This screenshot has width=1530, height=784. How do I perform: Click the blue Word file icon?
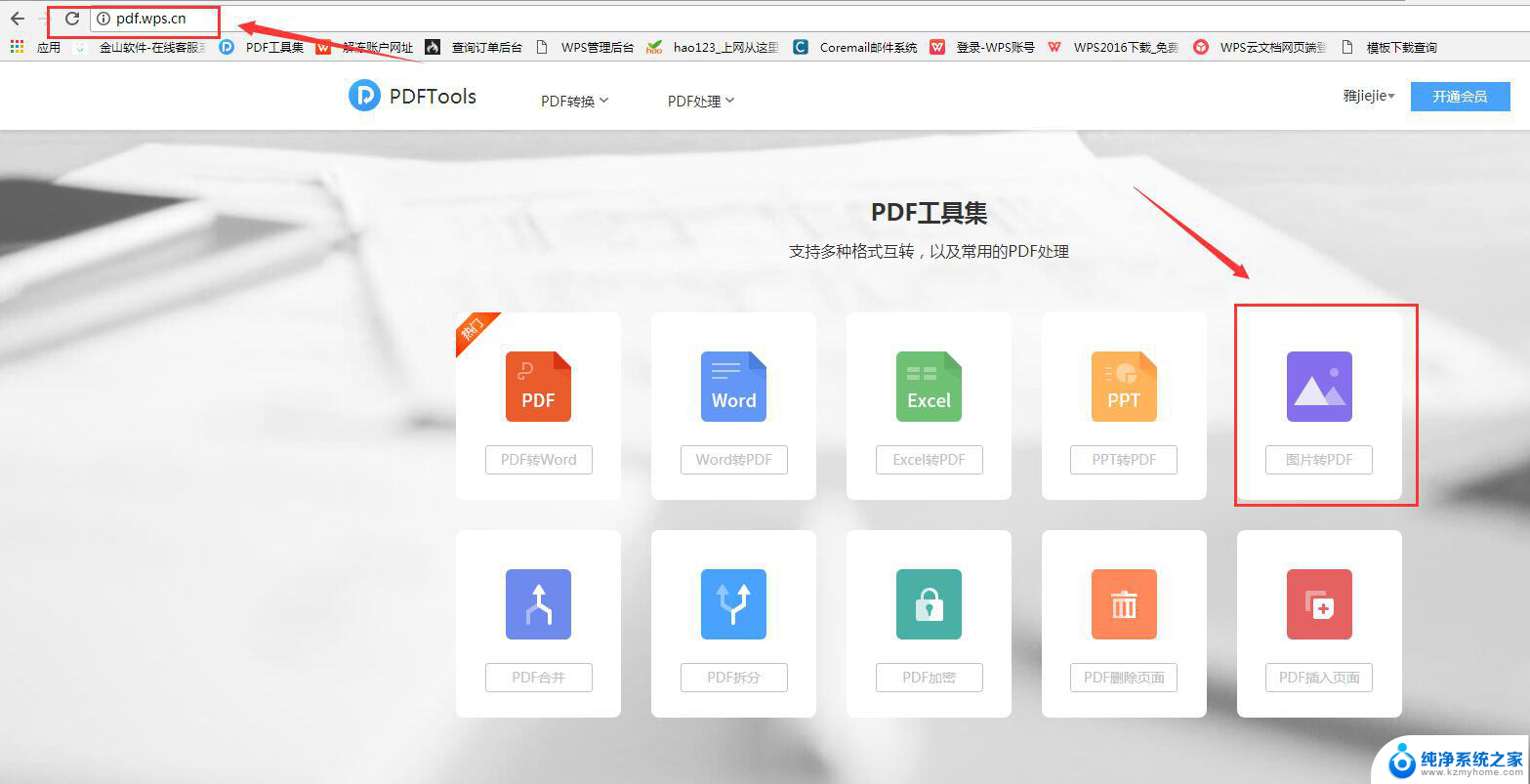[733, 387]
